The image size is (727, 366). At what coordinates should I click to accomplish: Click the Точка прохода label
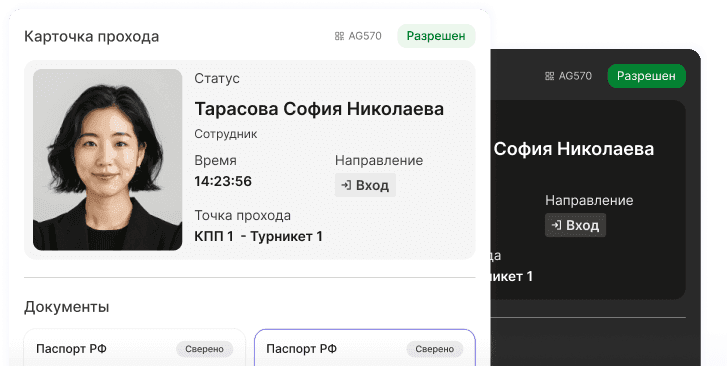242,216
